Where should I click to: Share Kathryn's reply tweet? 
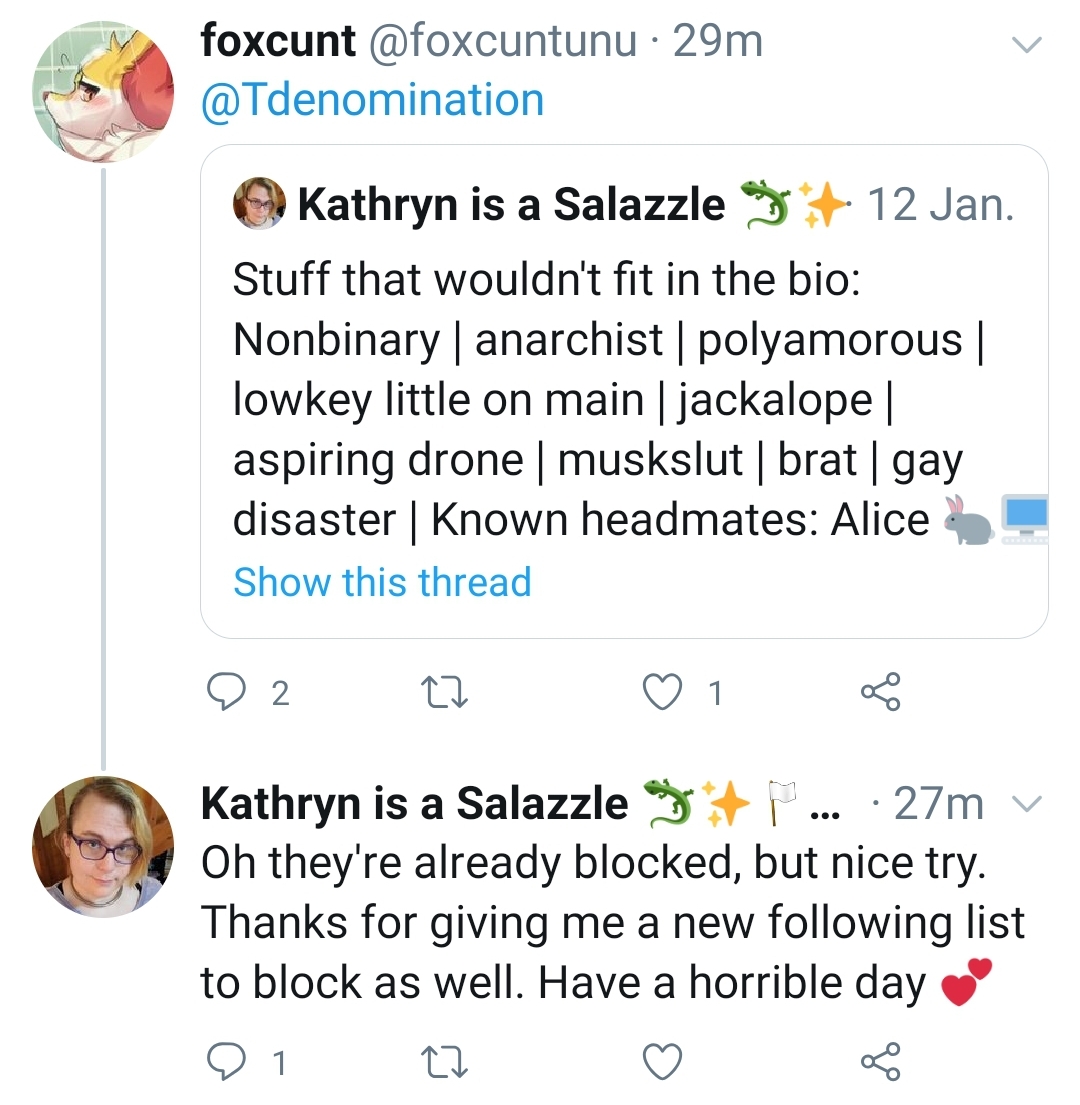881,1061
